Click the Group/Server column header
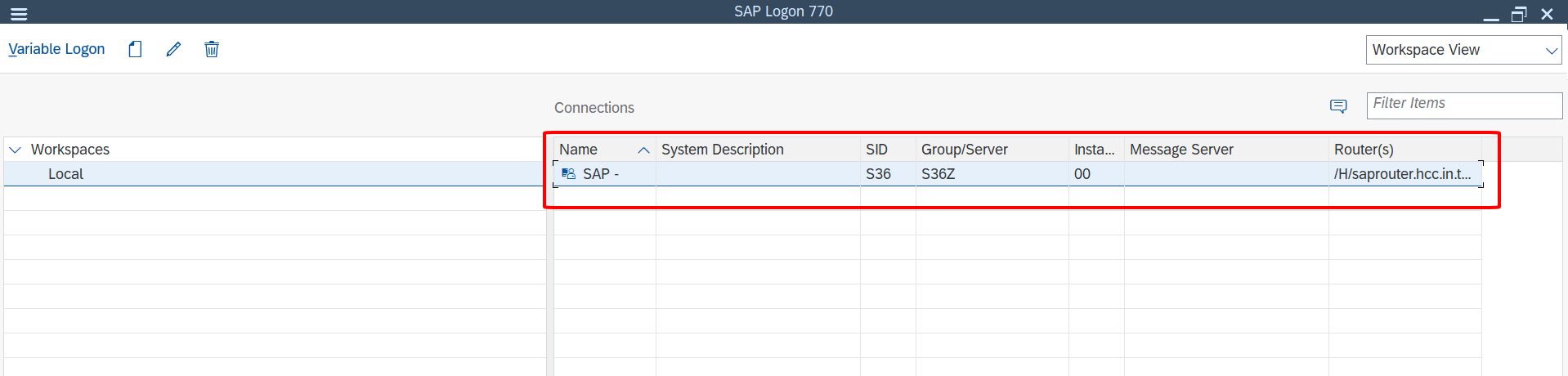 964,150
